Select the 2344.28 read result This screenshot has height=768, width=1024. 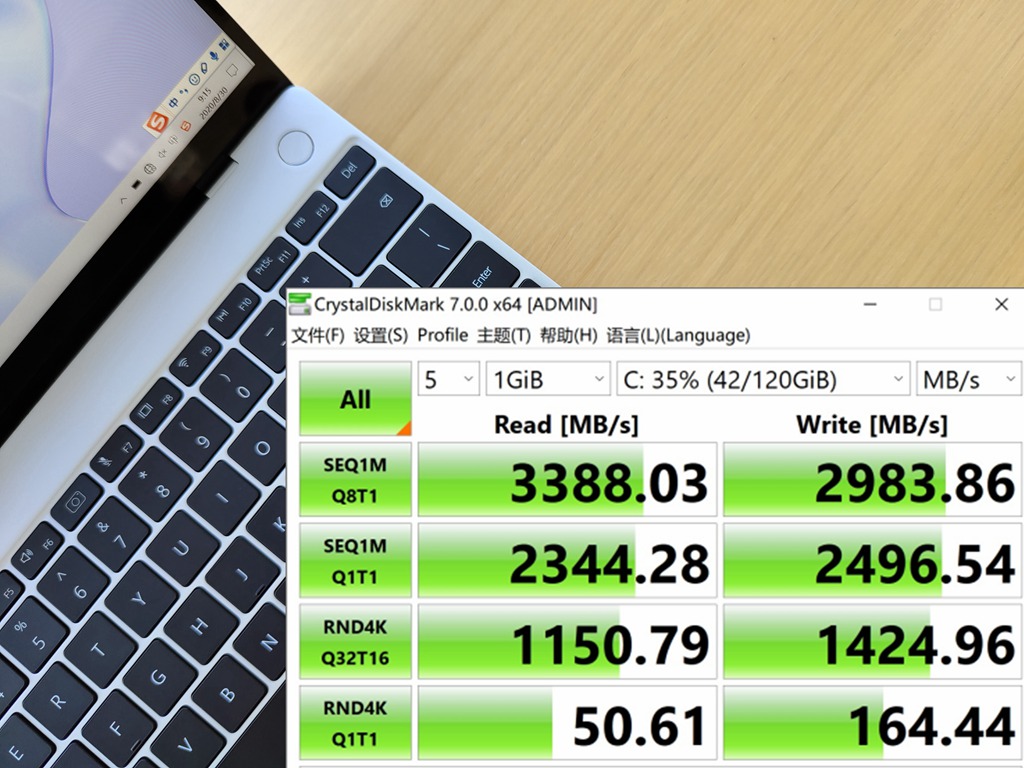(x=568, y=561)
